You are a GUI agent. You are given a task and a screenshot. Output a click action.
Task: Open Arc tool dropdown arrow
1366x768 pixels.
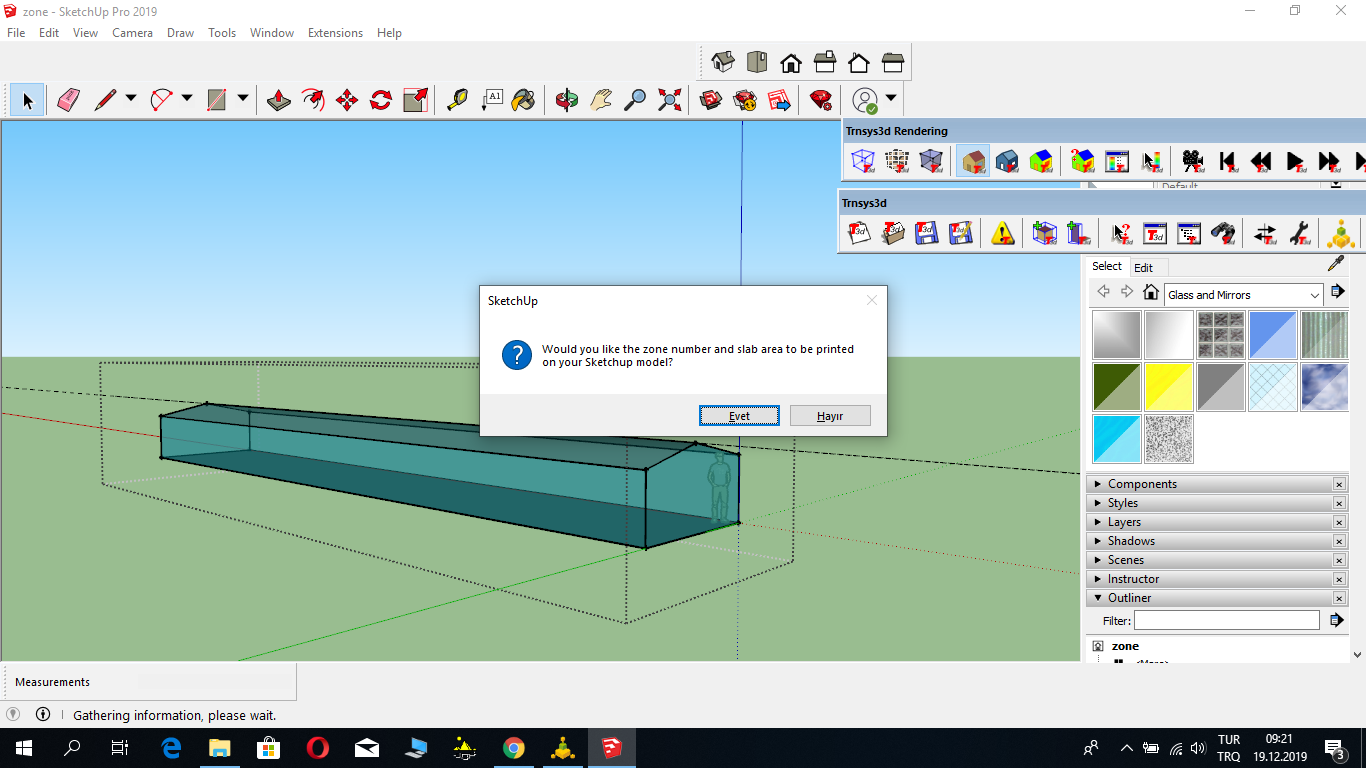(x=187, y=99)
